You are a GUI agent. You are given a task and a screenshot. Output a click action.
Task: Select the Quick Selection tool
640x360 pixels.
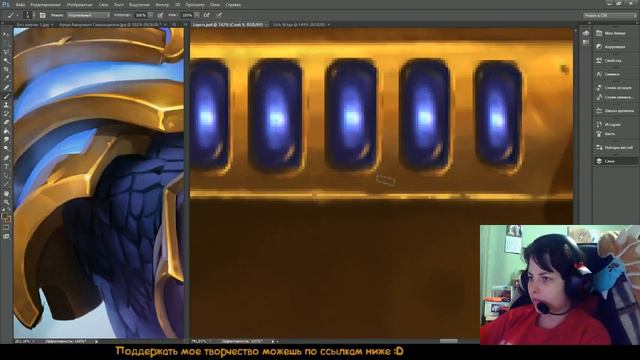tap(6, 60)
